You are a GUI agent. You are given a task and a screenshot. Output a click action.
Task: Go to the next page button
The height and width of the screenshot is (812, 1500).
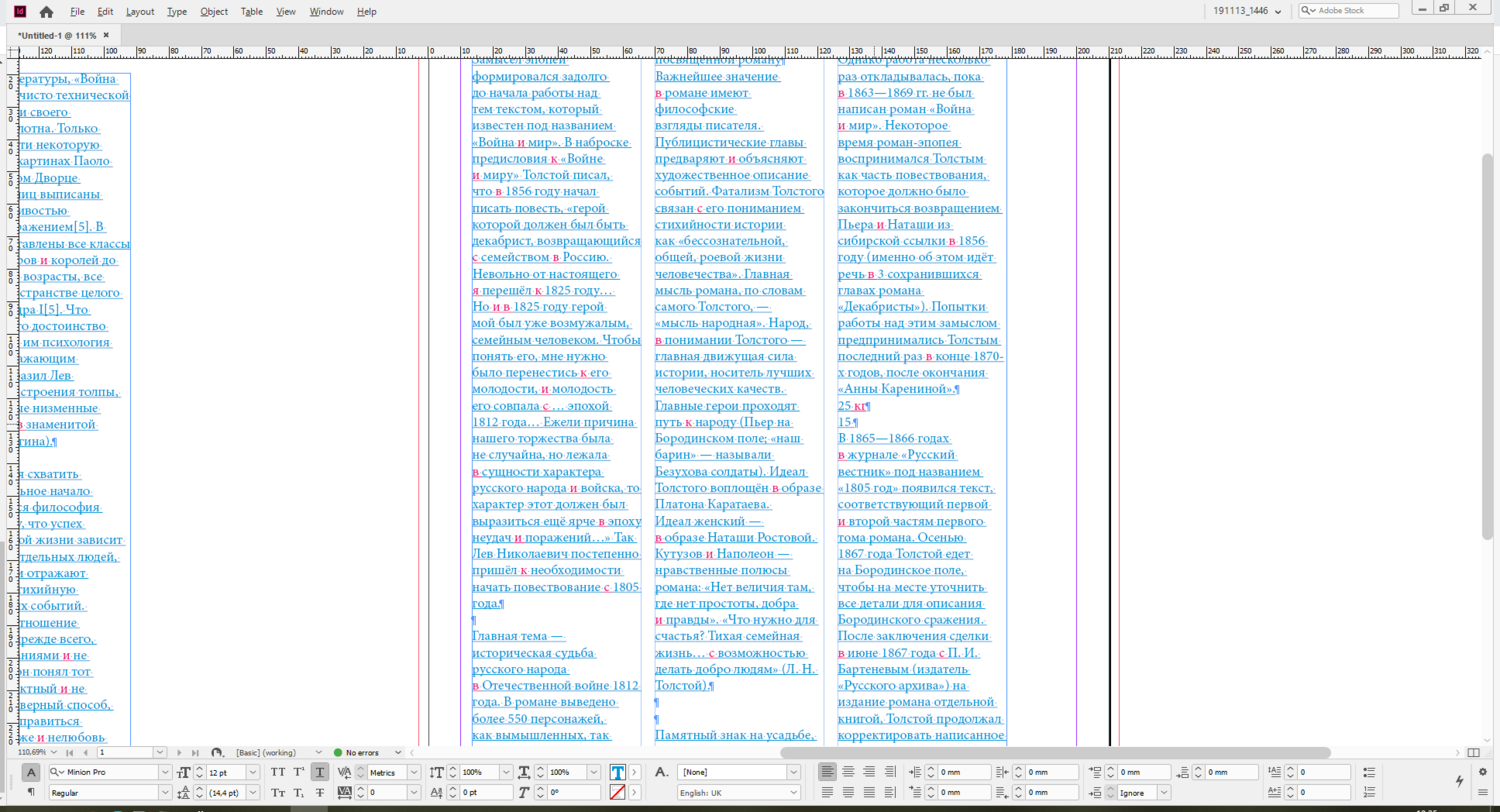[x=178, y=752]
